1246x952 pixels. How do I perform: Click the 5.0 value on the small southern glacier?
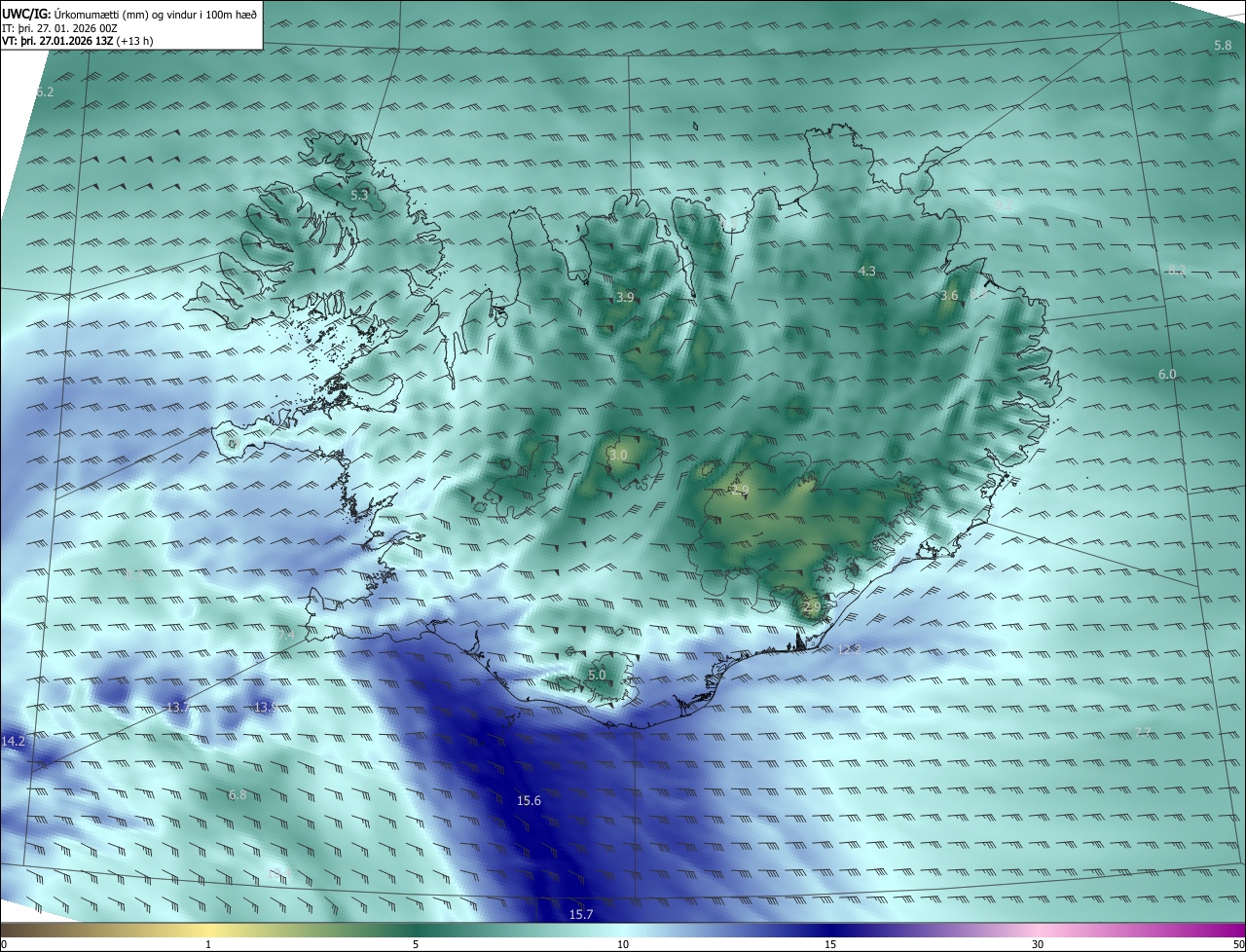pyautogui.click(x=597, y=675)
